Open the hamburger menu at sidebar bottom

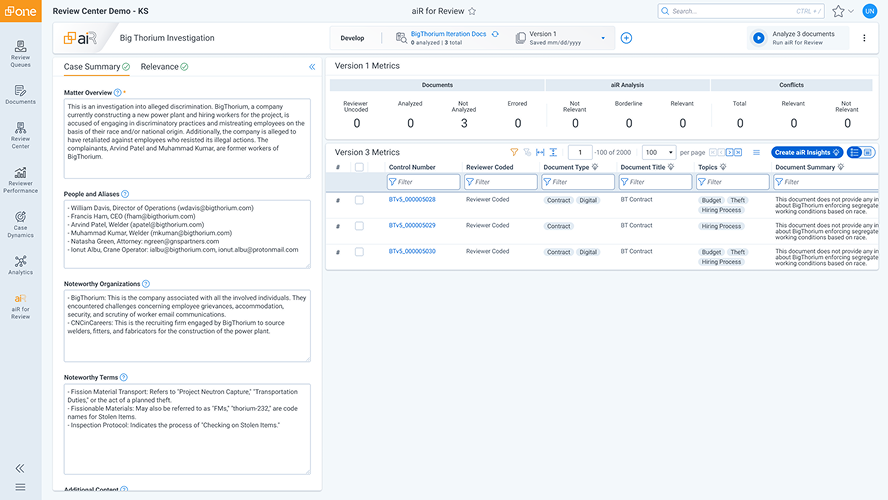[x=20, y=487]
